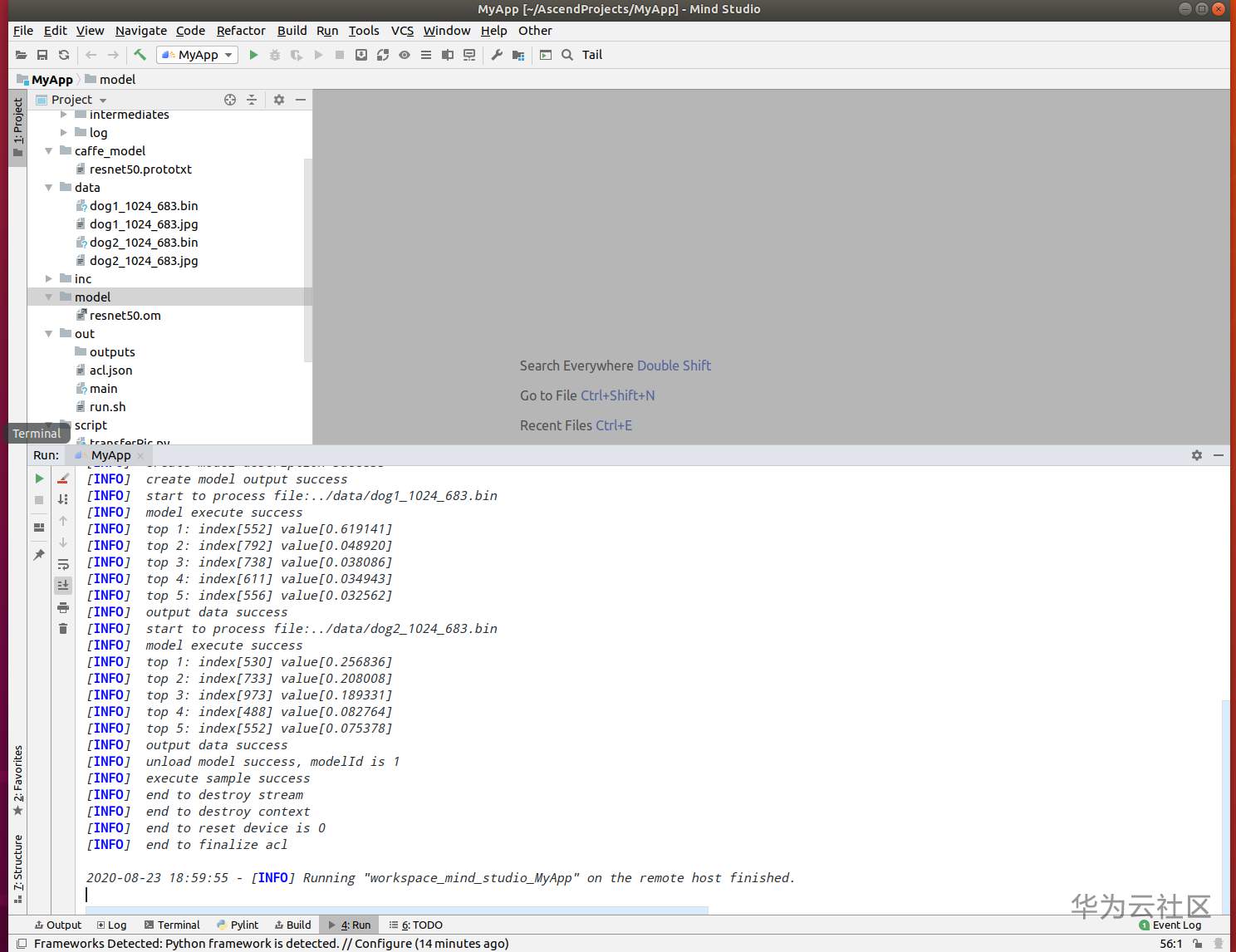Print the Run console output
The image size is (1236, 952).
63,607
